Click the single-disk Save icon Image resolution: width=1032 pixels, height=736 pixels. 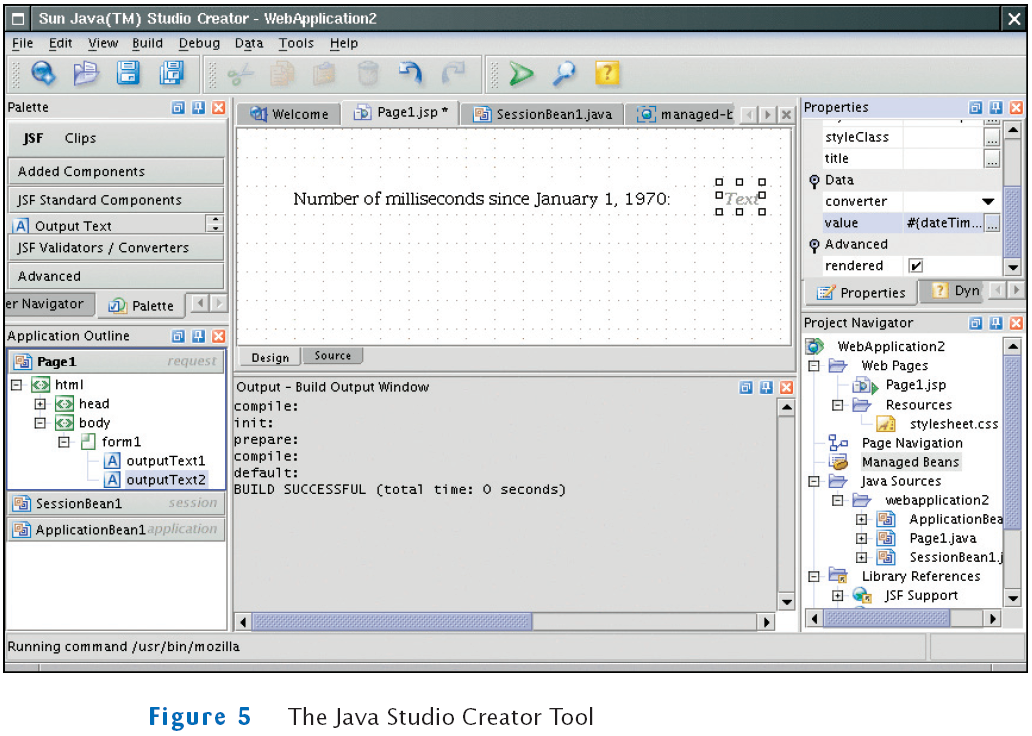(129, 73)
